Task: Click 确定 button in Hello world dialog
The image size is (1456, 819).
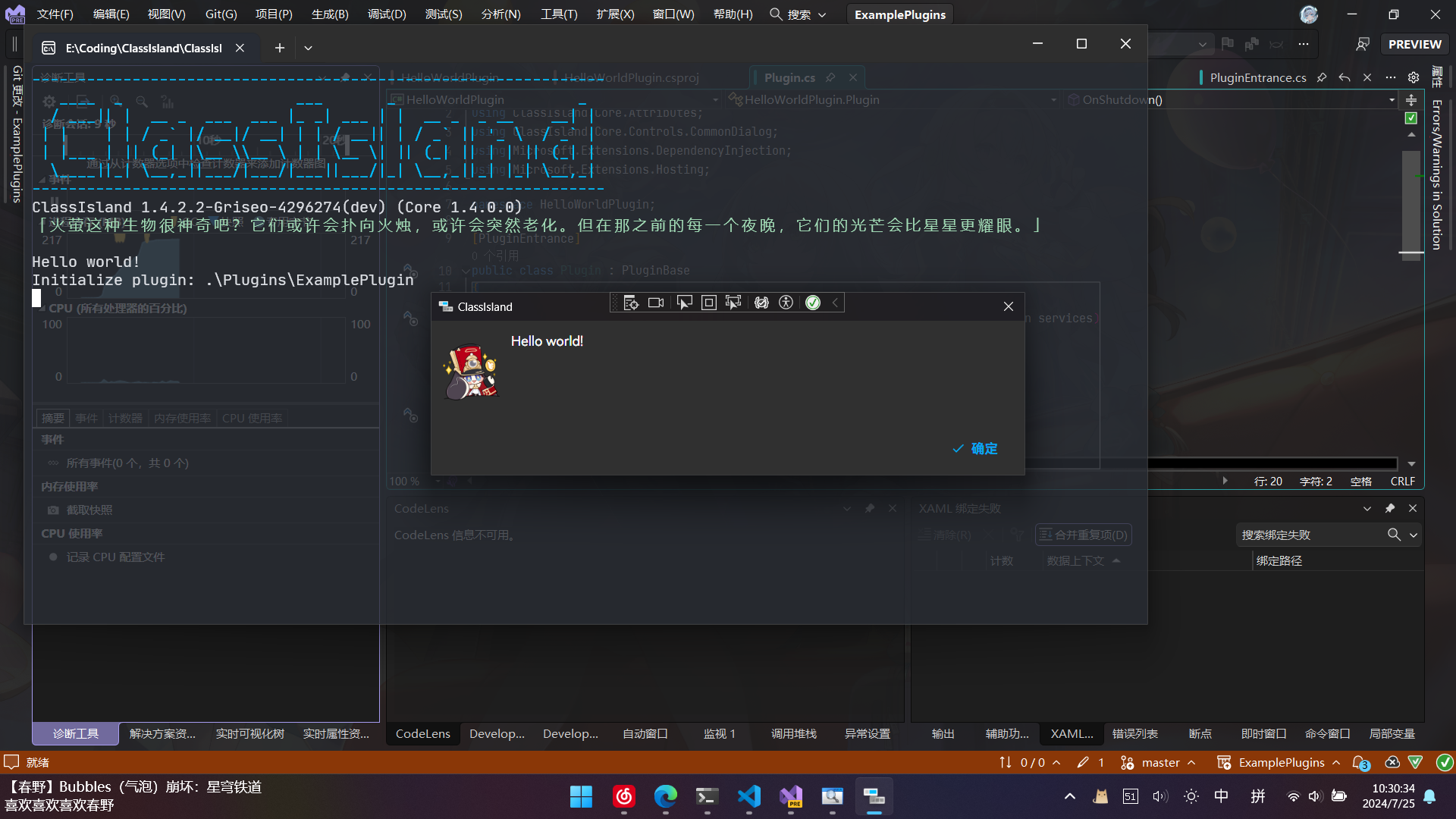Action: click(x=975, y=448)
